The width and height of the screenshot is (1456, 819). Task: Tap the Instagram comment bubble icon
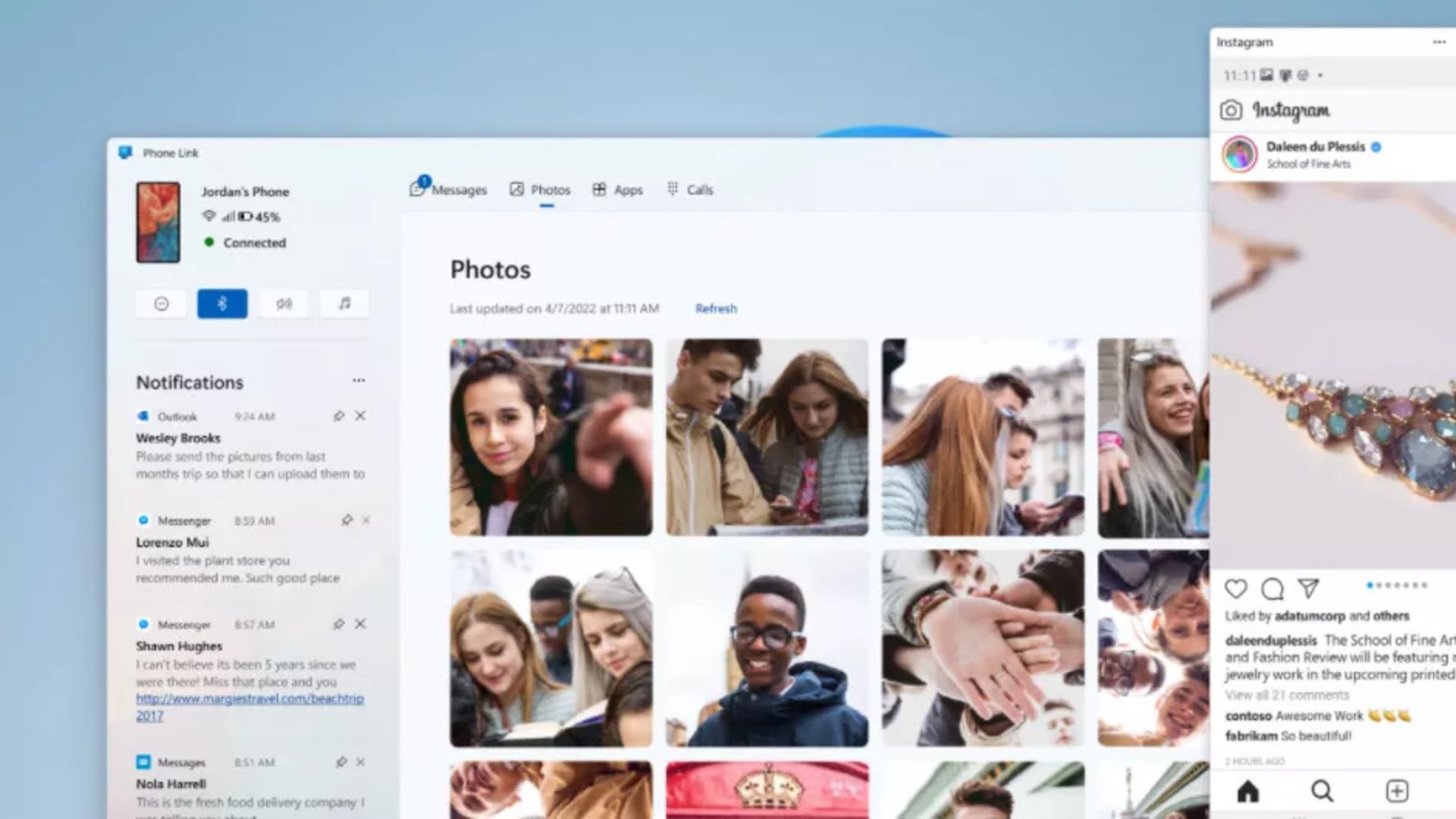pos(1272,588)
